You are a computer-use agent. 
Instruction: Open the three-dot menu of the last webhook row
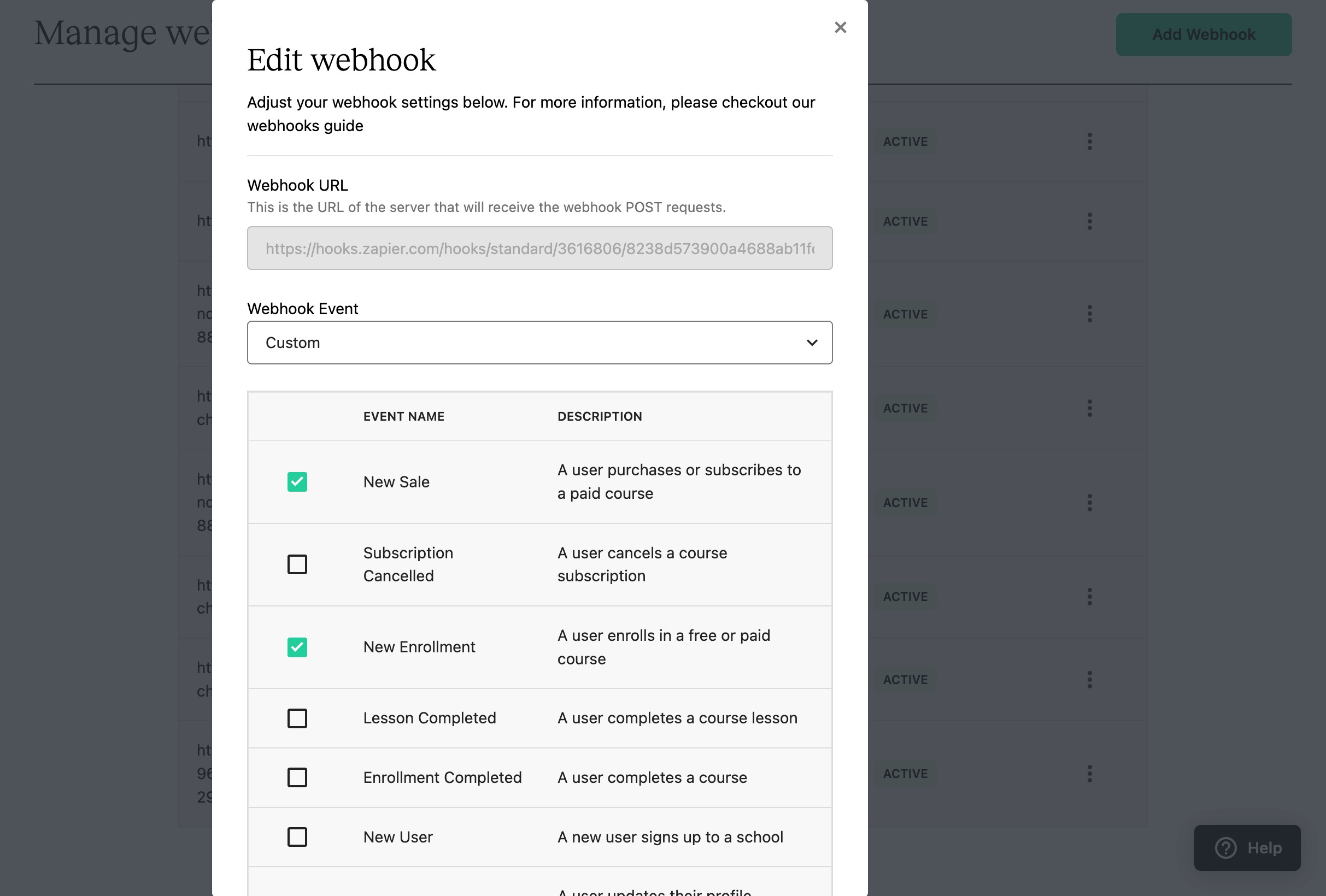(1089, 774)
